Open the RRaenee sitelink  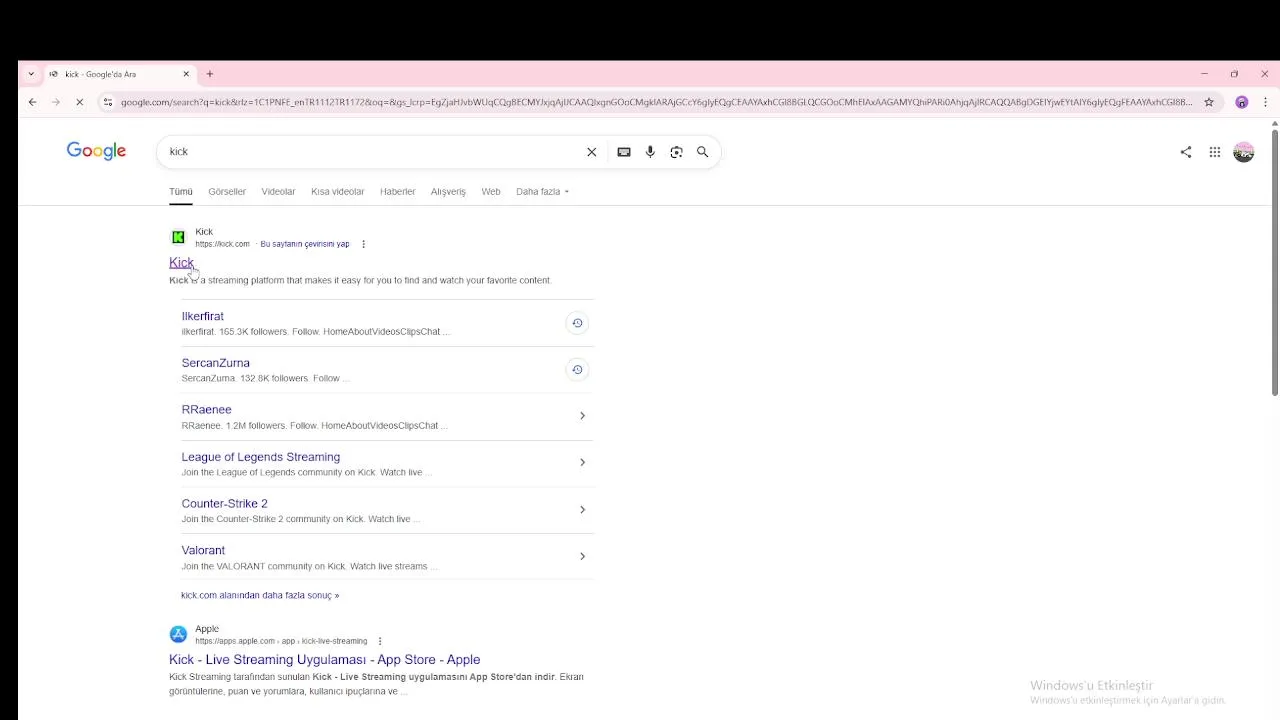(207, 410)
